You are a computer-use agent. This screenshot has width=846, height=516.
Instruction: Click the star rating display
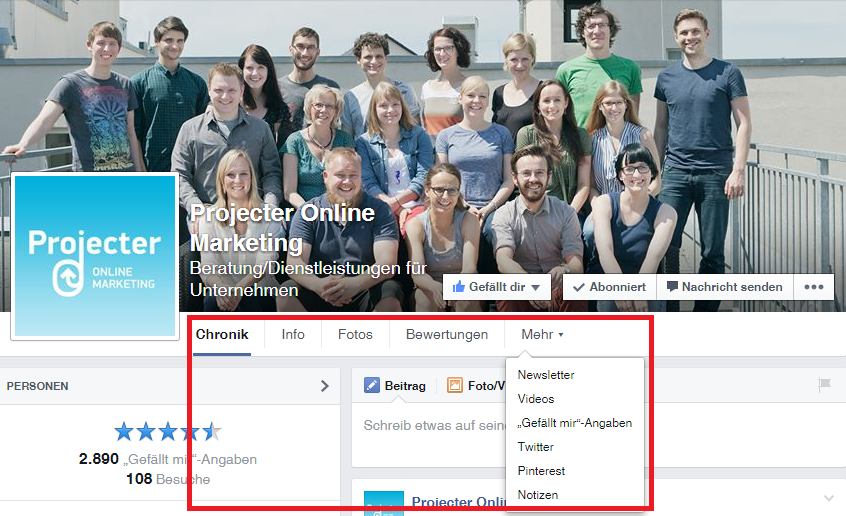coord(168,432)
